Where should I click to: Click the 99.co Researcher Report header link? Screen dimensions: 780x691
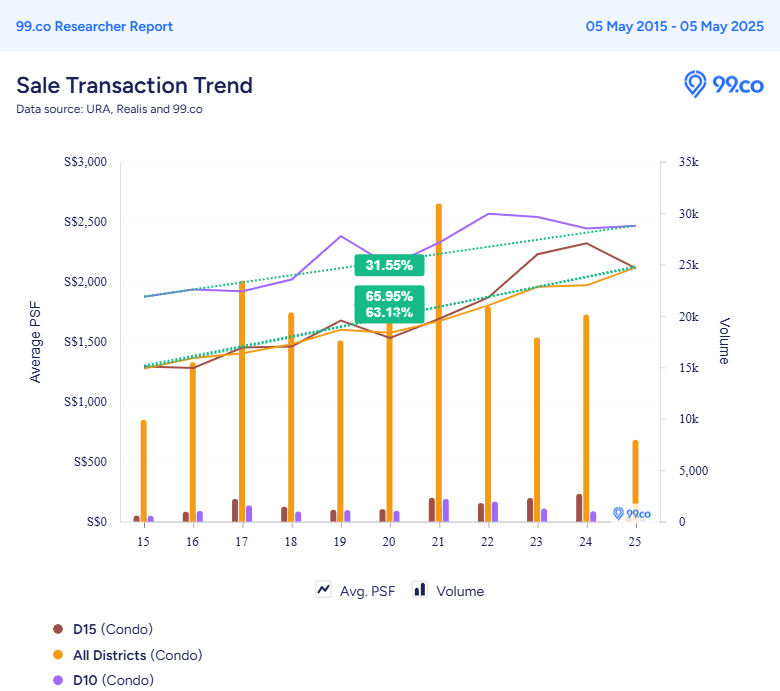coord(95,26)
